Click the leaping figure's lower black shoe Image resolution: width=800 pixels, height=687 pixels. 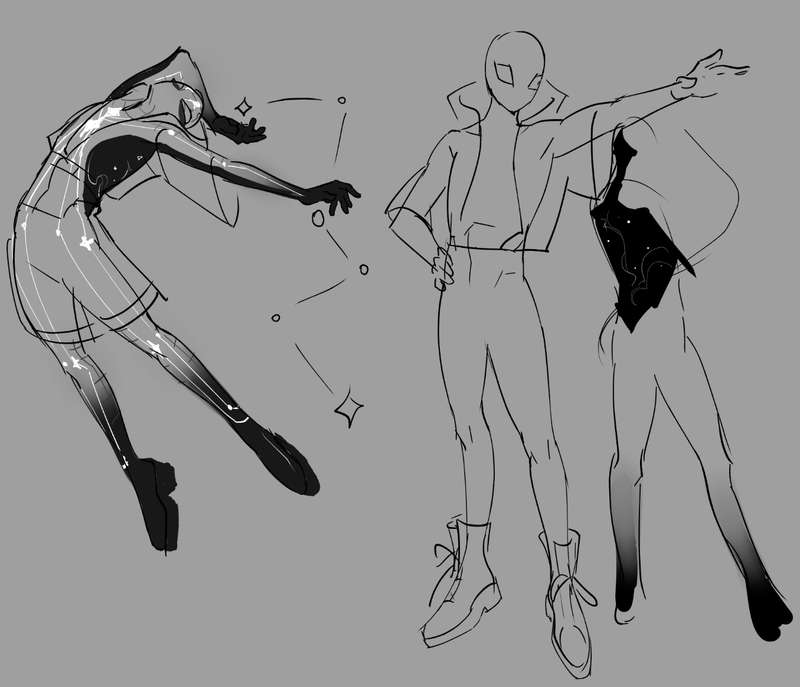(x=158, y=500)
